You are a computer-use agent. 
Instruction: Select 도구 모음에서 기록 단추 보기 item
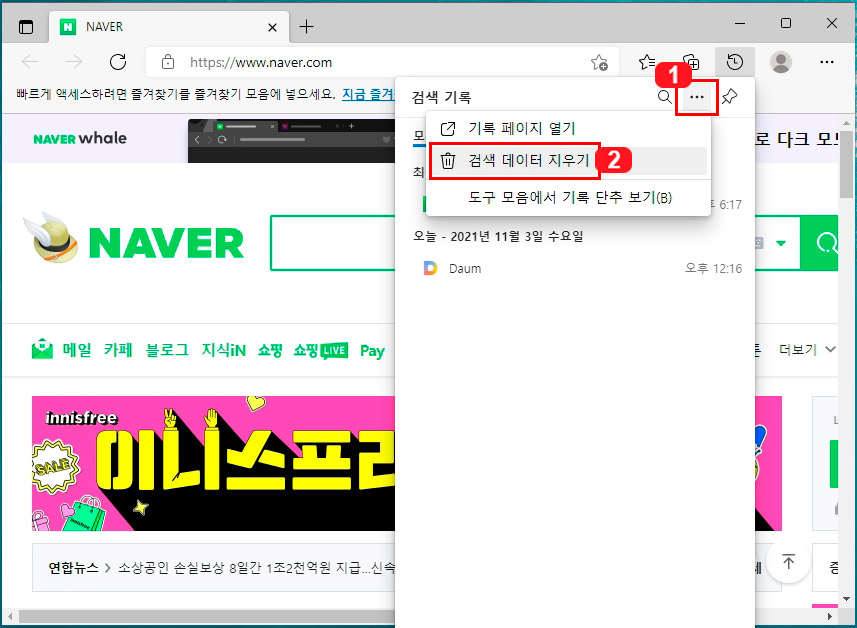tap(568, 197)
